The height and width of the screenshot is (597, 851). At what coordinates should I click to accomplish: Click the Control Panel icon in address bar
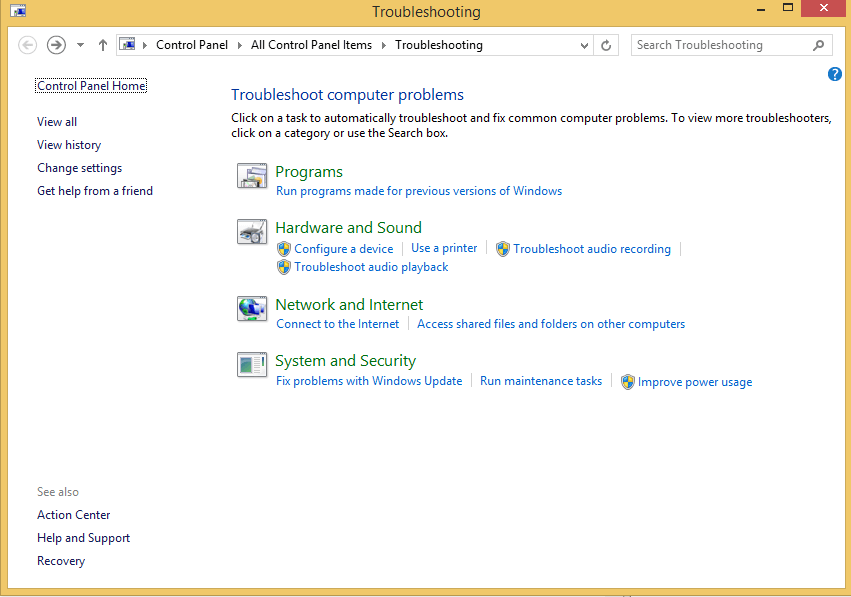coord(127,45)
